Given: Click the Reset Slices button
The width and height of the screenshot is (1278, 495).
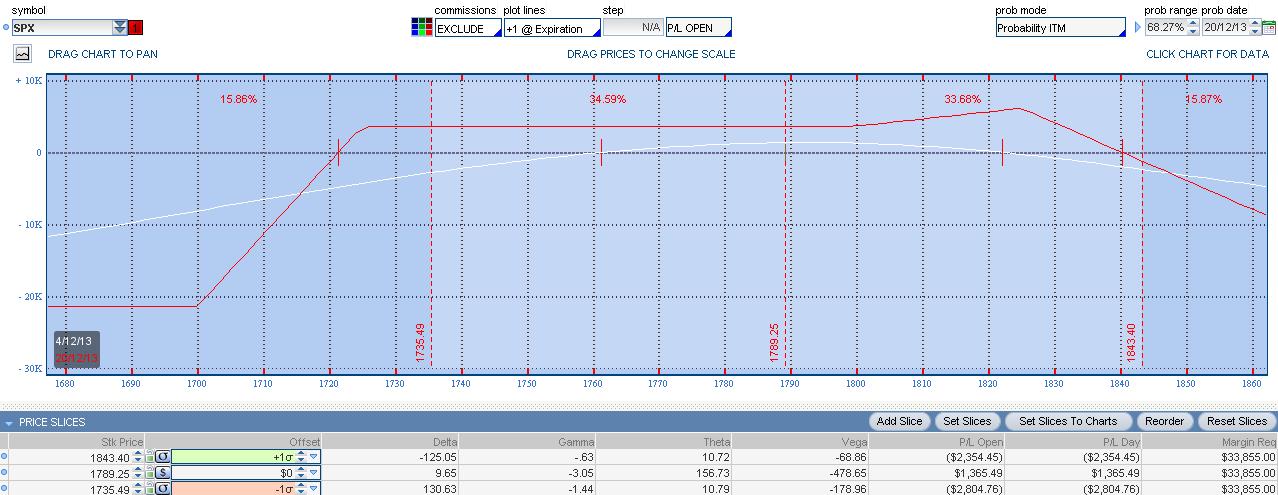Looking at the screenshot, I should click(x=1237, y=421).
